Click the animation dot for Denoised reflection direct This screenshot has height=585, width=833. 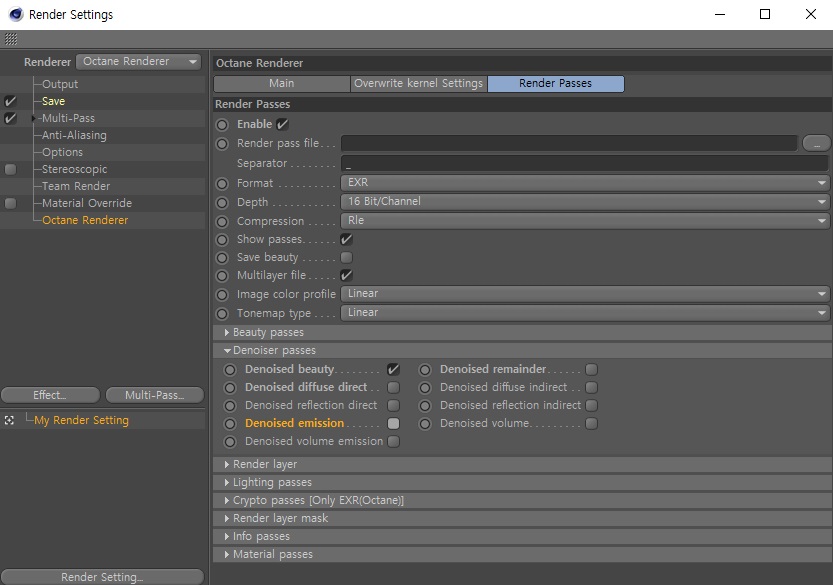coord(230,406)
